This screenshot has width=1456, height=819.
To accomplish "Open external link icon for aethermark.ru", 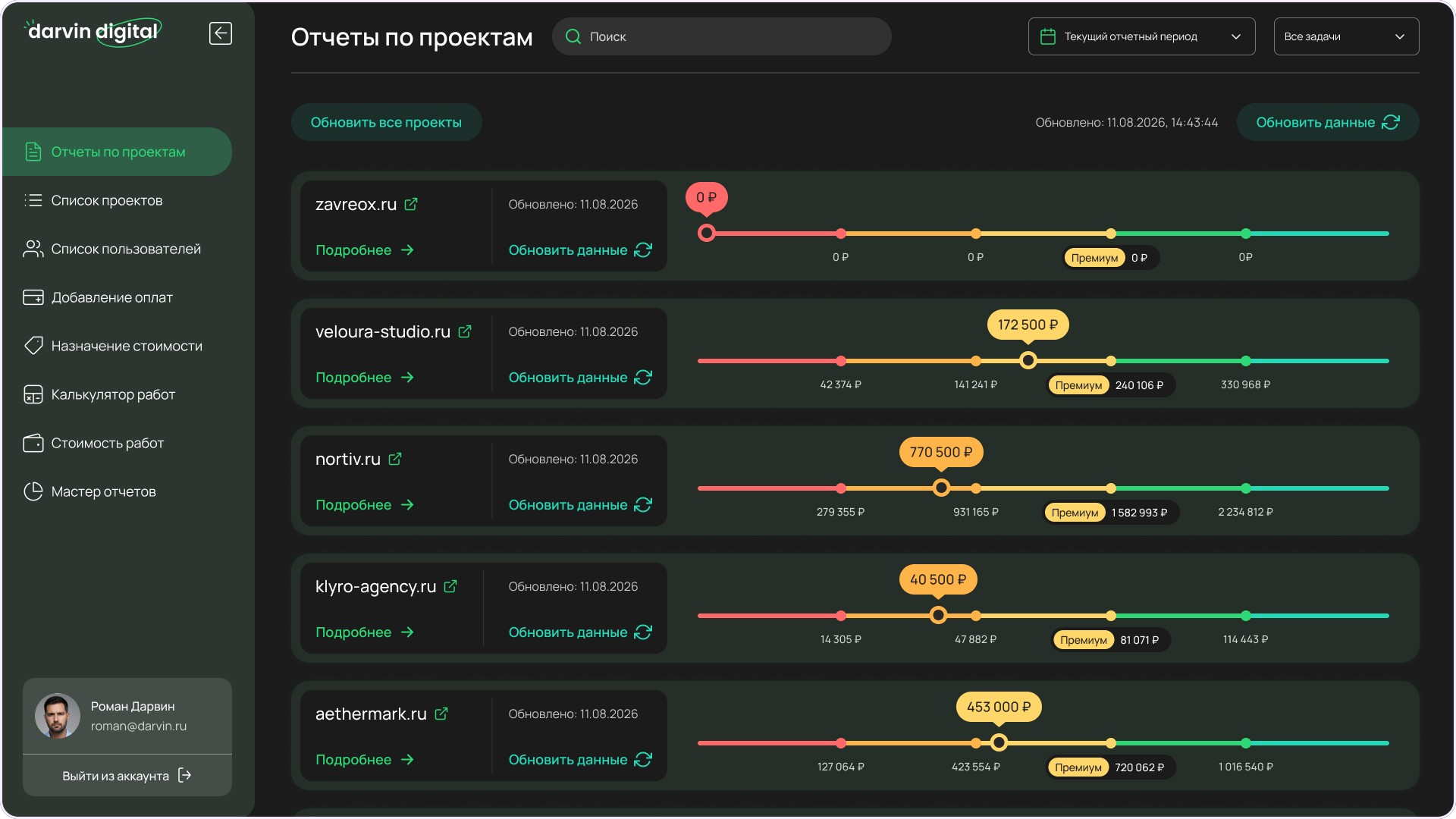I will [x=441, y=714].
